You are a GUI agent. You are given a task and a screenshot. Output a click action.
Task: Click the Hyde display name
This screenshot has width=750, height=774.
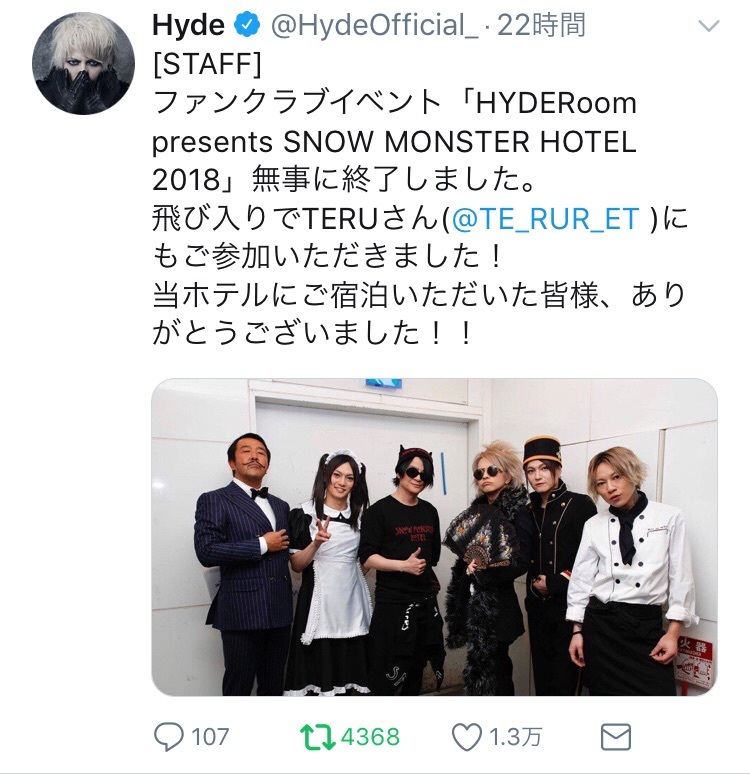[x=188, y=25]
